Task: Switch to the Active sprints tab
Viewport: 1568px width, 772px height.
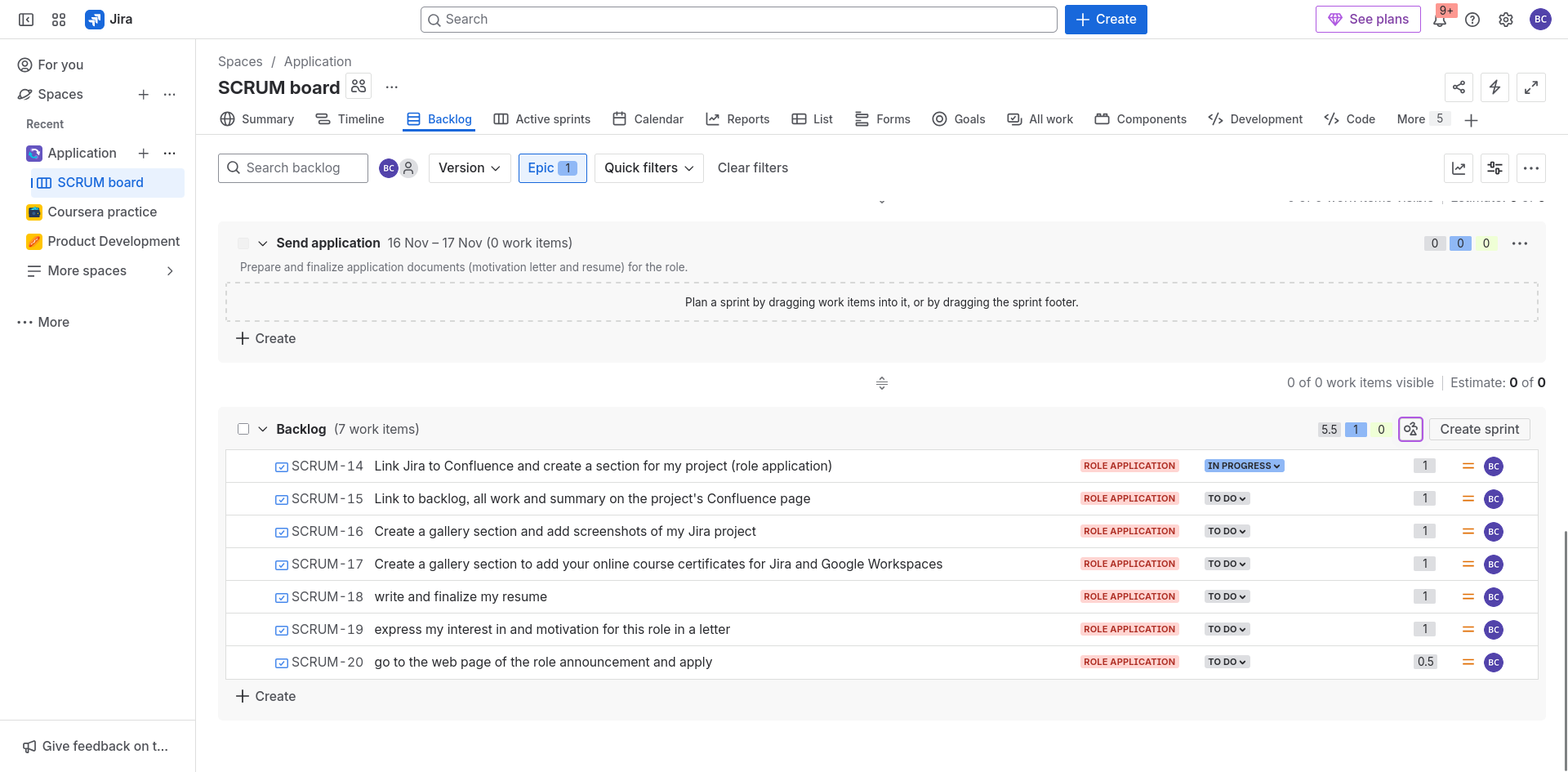Action: pyautogui.click(x=541, y=119)
